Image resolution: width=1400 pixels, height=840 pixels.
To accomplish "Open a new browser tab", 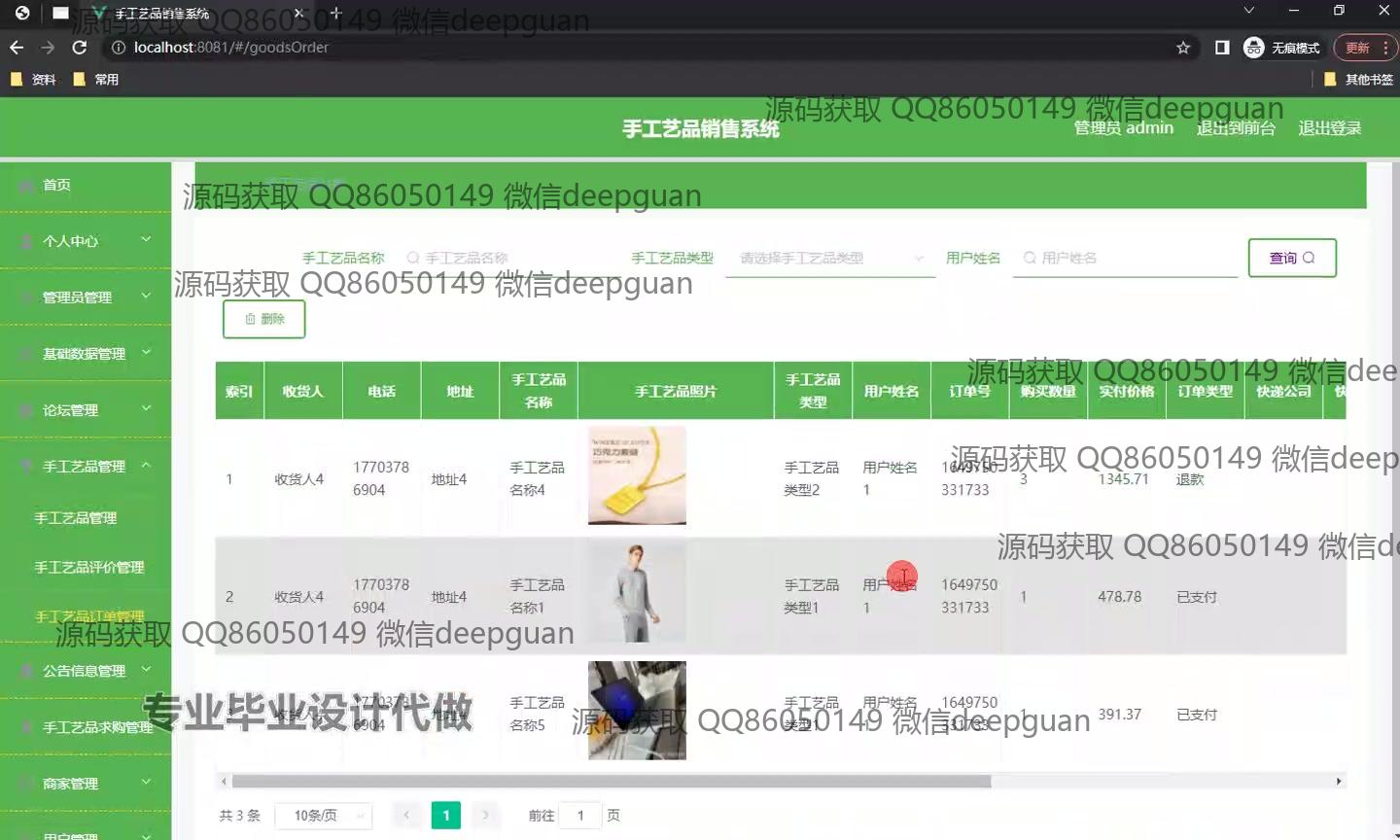I will click(336, 14).
